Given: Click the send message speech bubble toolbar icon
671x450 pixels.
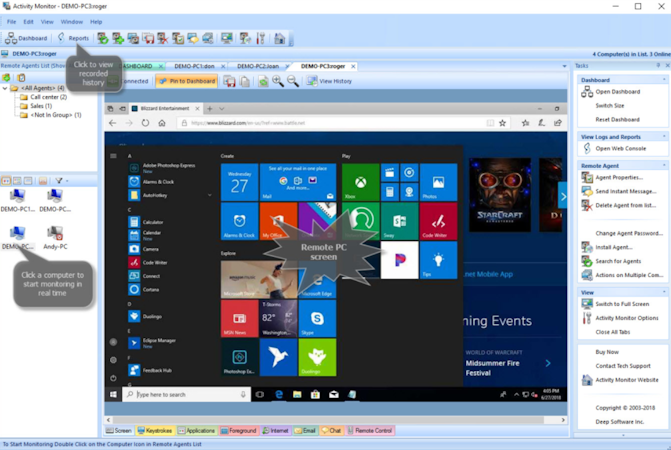Looking at the screenshot, I should [x=193, y=38].
